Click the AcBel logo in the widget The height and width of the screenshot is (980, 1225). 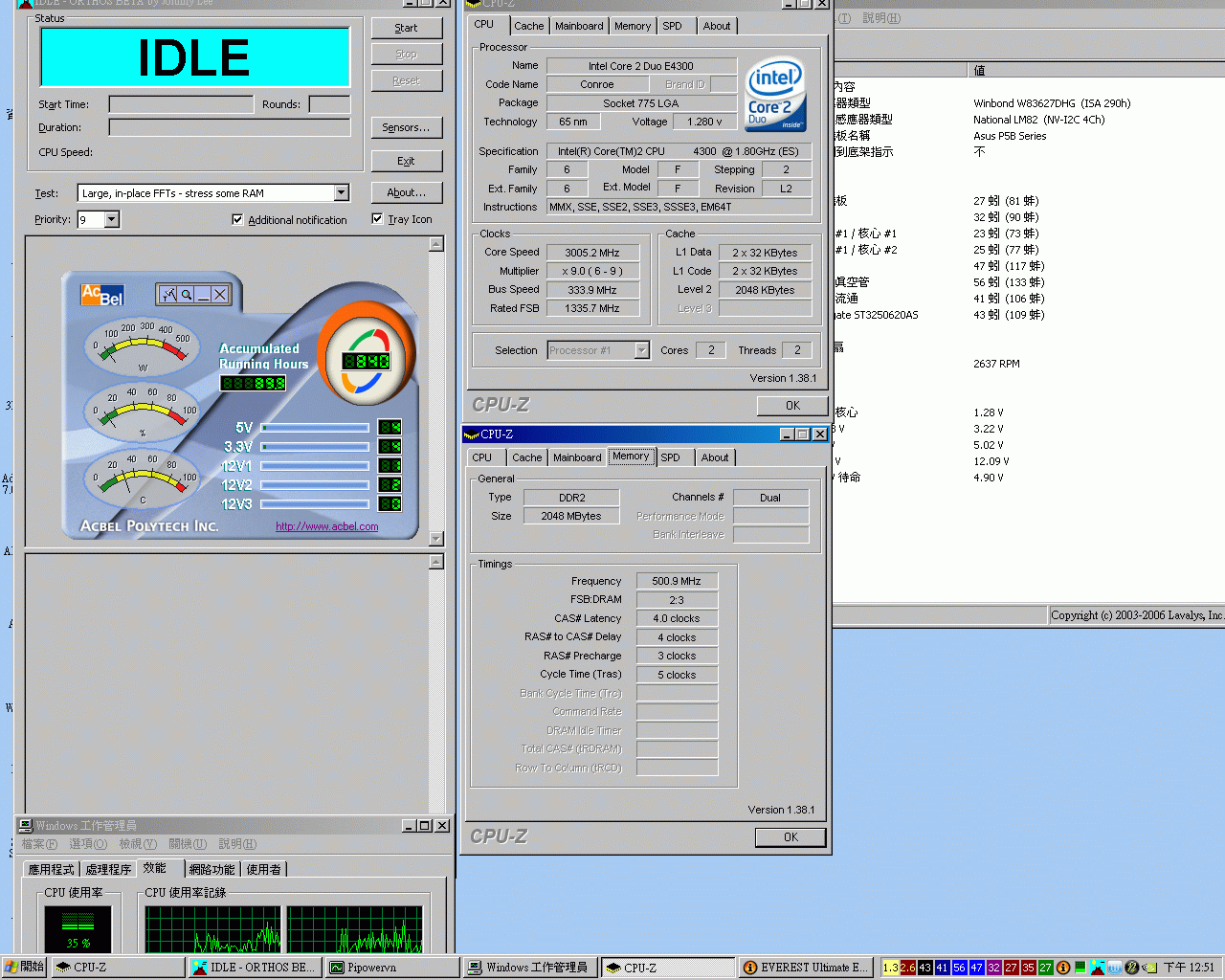click(x=102, y=295)
